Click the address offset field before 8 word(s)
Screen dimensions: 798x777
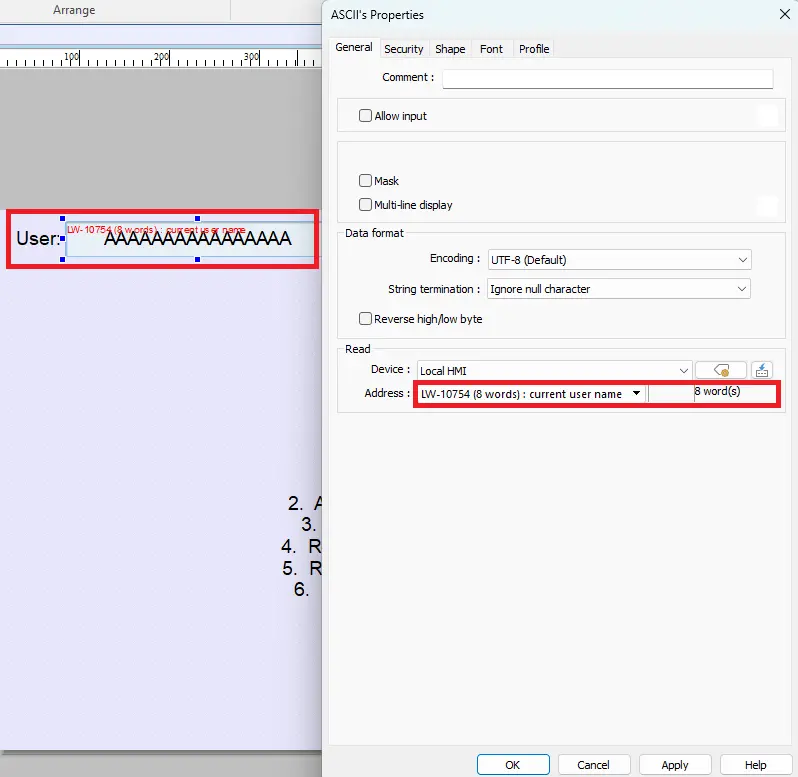(671, 393)
